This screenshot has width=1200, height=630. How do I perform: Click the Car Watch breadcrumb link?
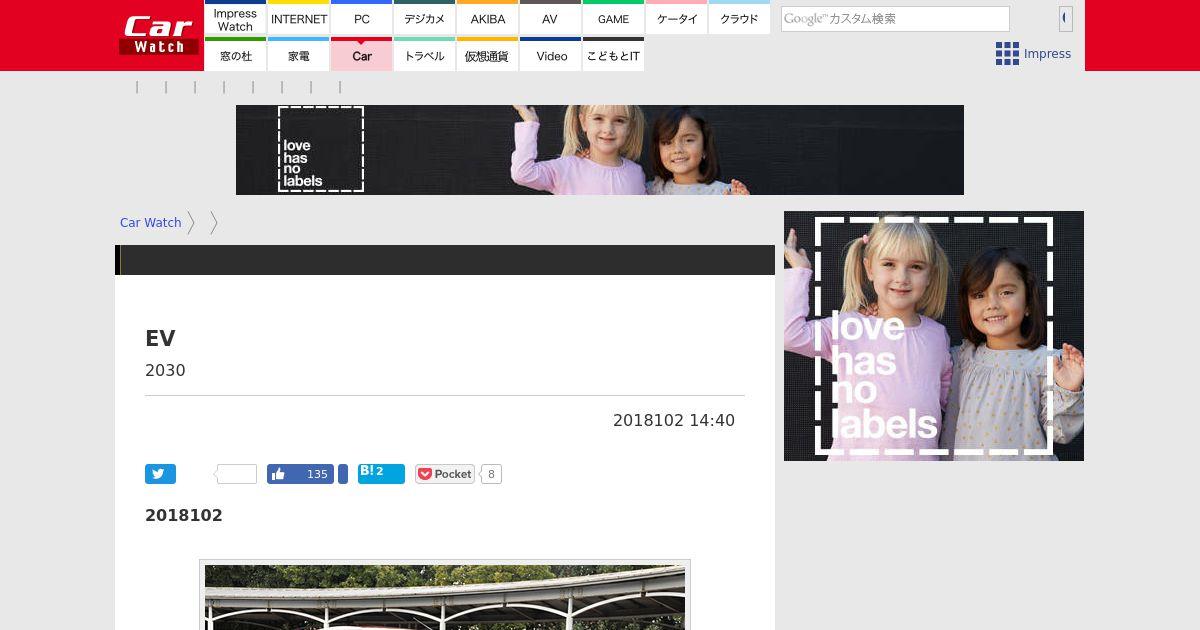point(151,223)
